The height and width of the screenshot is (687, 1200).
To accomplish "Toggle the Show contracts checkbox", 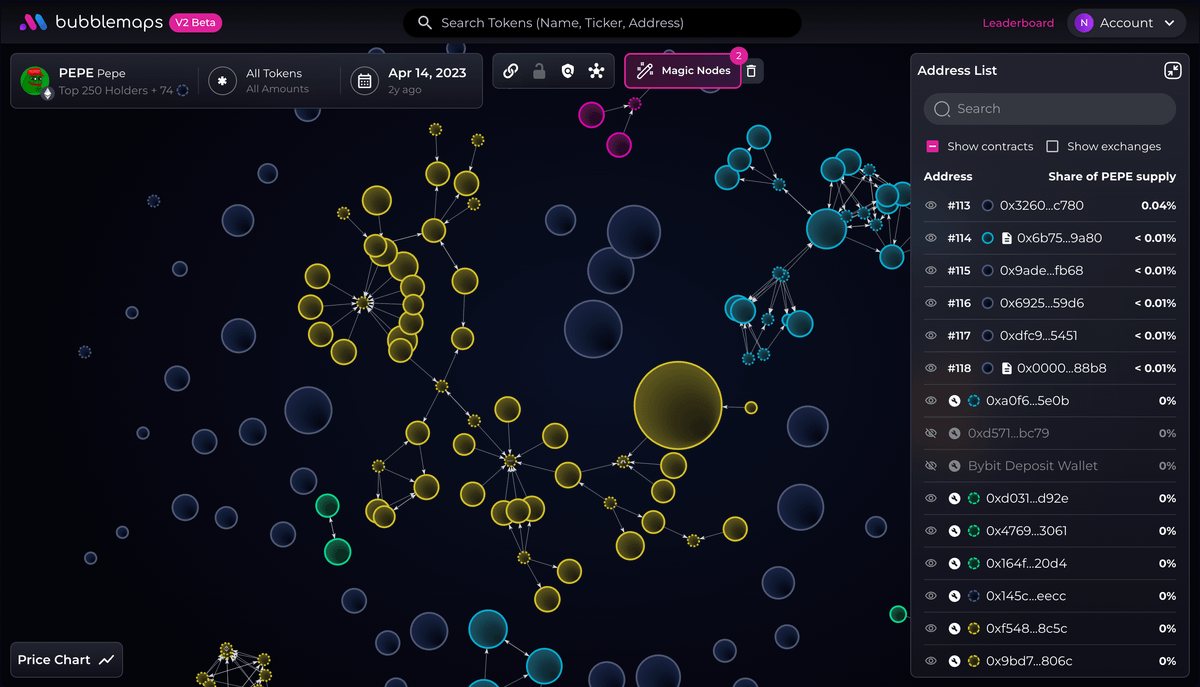I will point(932,146).
